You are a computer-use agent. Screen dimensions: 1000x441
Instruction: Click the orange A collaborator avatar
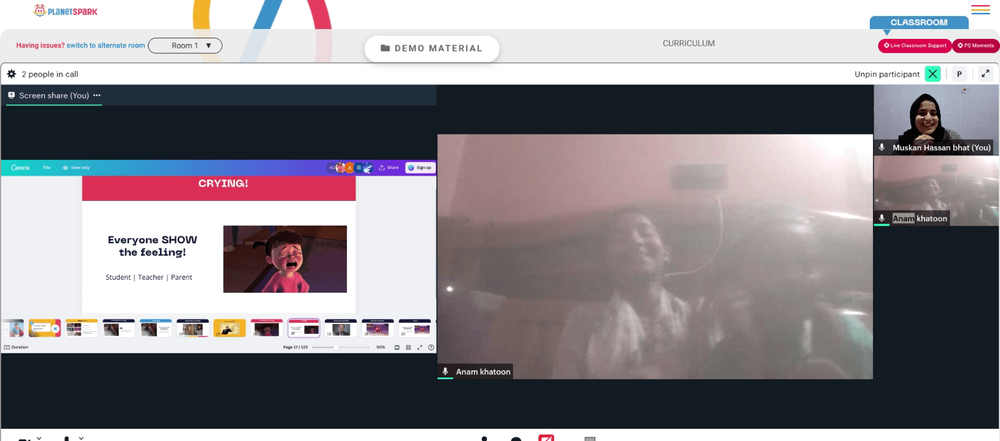[x=349, y=168]
